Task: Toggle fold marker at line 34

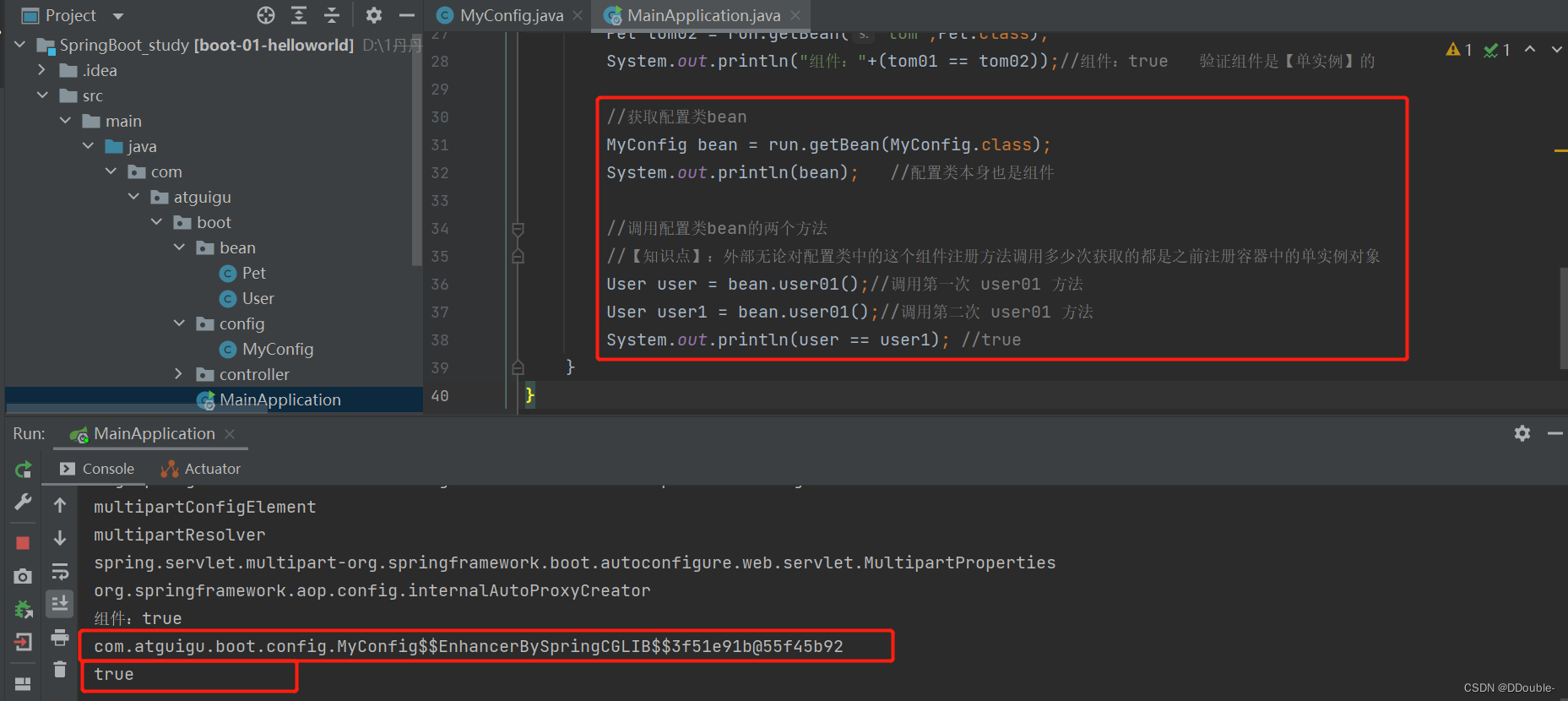Action: click(x=518, y=229)
